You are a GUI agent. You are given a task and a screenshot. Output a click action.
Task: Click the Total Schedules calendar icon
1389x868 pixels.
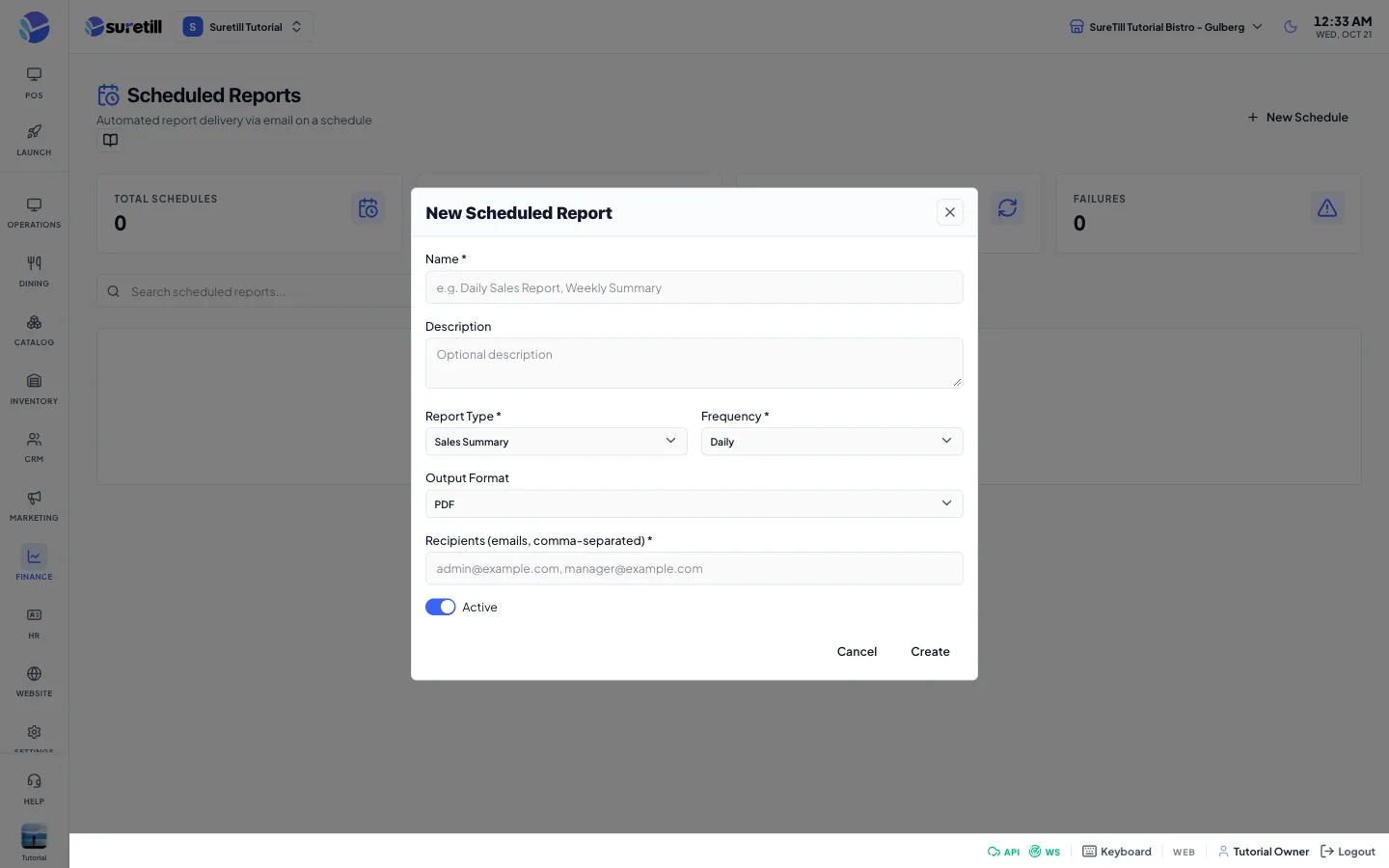coord(368,208)
